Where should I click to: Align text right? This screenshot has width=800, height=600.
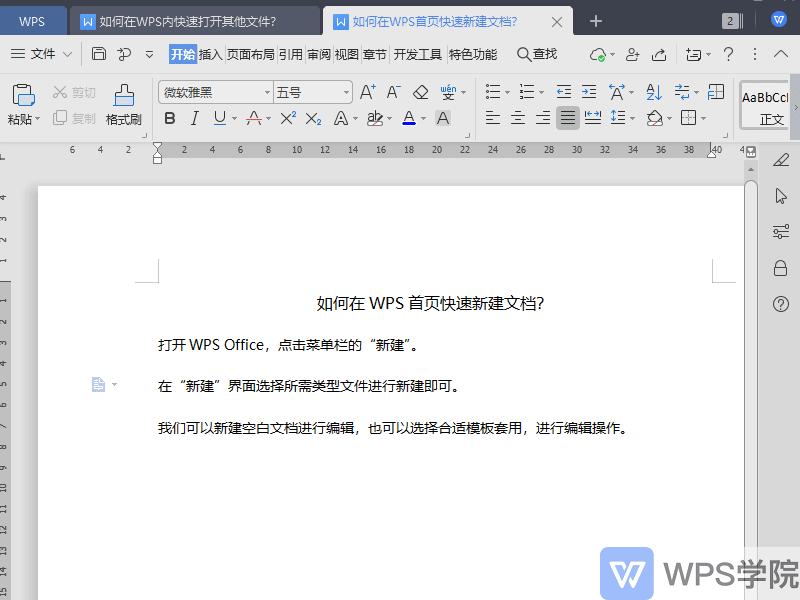542,118
